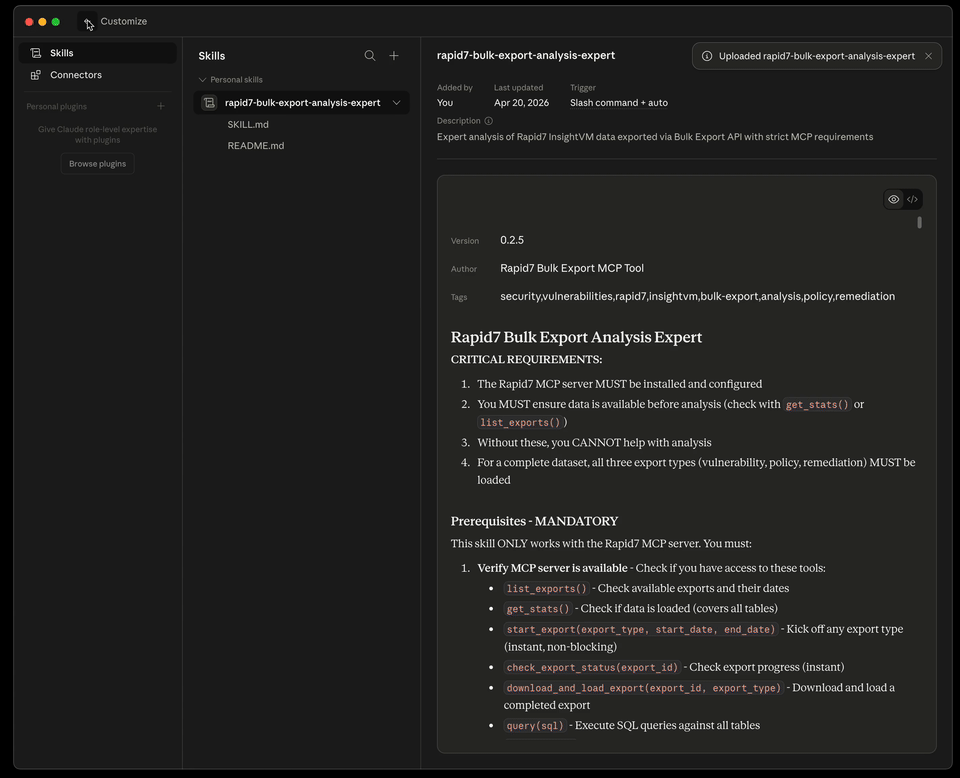This screenshot has height=778, width=960.
Task: Open the SKILL.md file
Action: point(248,124)
